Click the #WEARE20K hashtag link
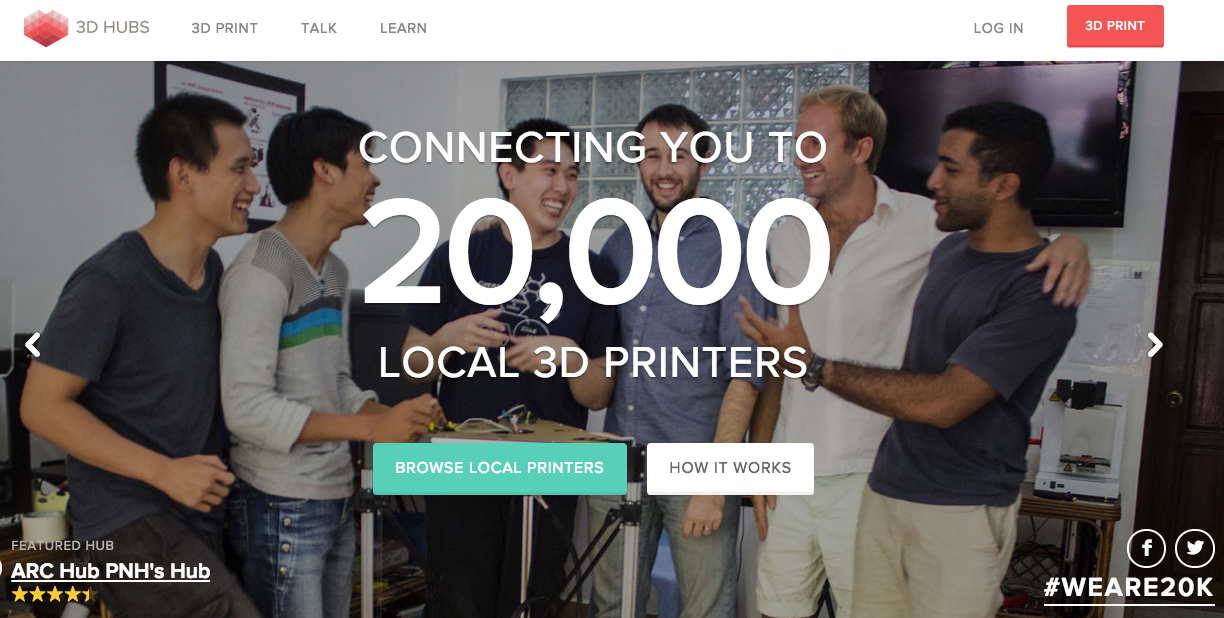Screen dimensions: 1224x618 pyautogui.click(x=1129, y=588)
